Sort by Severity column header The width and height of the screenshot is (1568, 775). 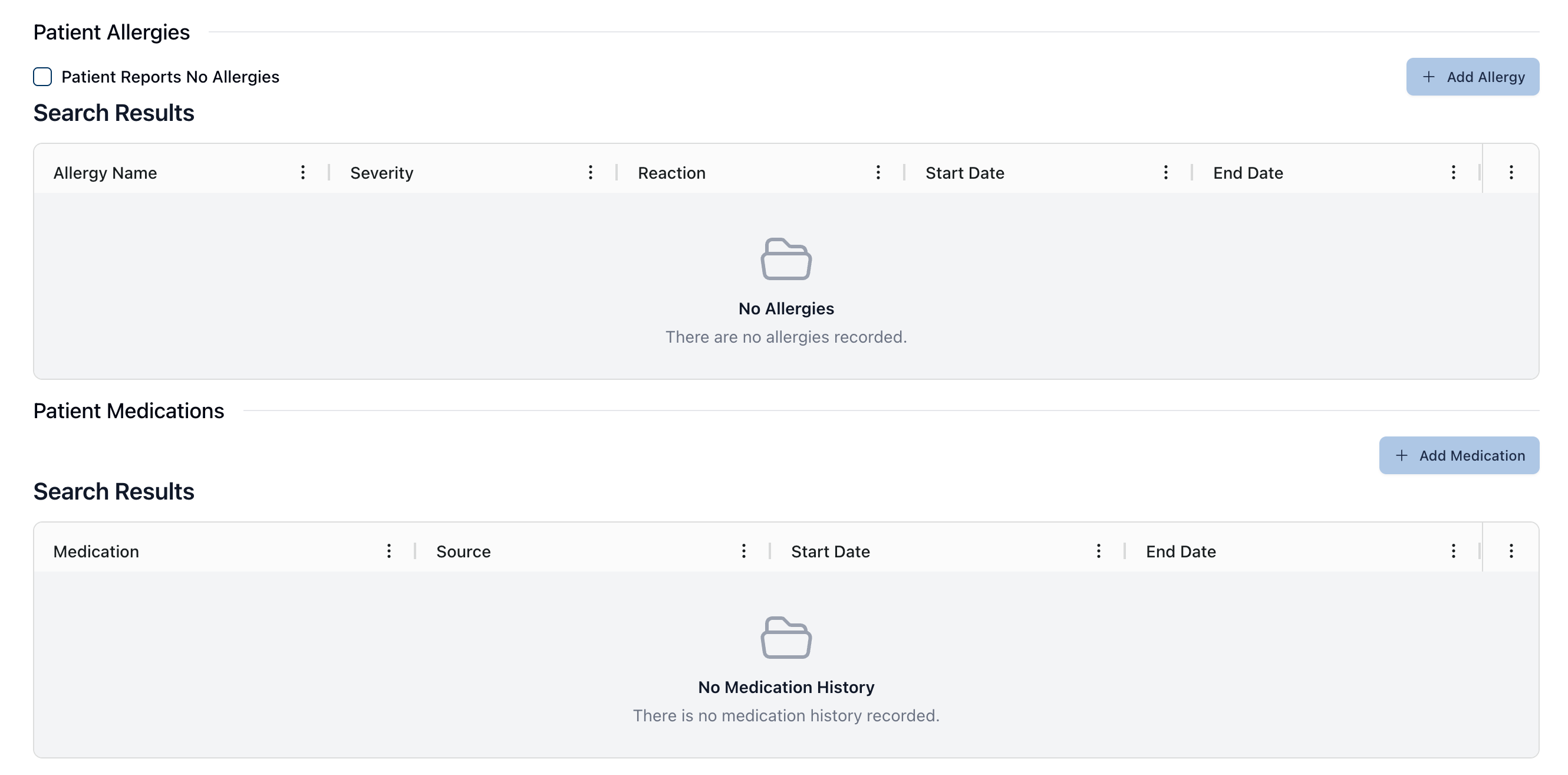(x=381, y=173)
